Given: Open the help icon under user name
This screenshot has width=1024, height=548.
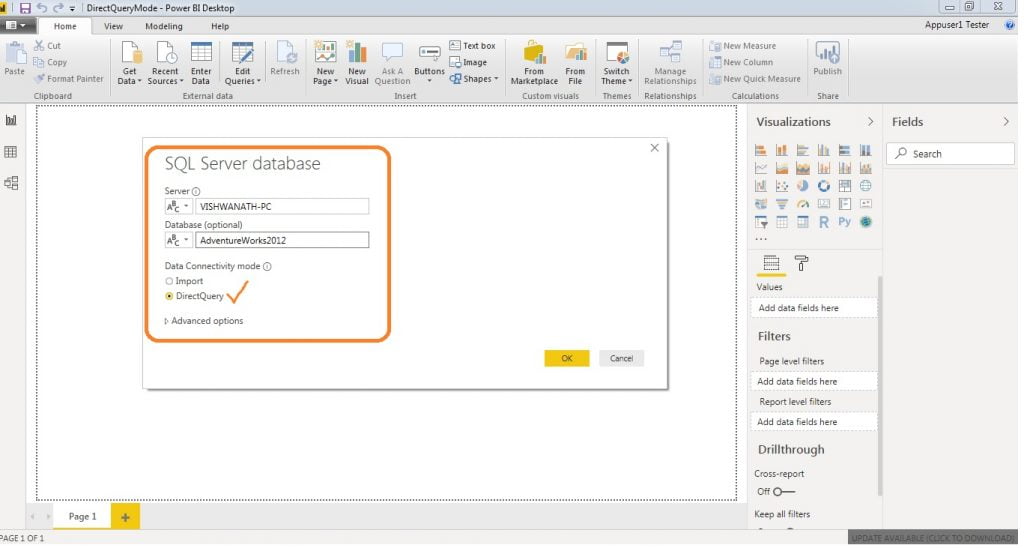Looking at the screenshot, I should click(1010, 25).
